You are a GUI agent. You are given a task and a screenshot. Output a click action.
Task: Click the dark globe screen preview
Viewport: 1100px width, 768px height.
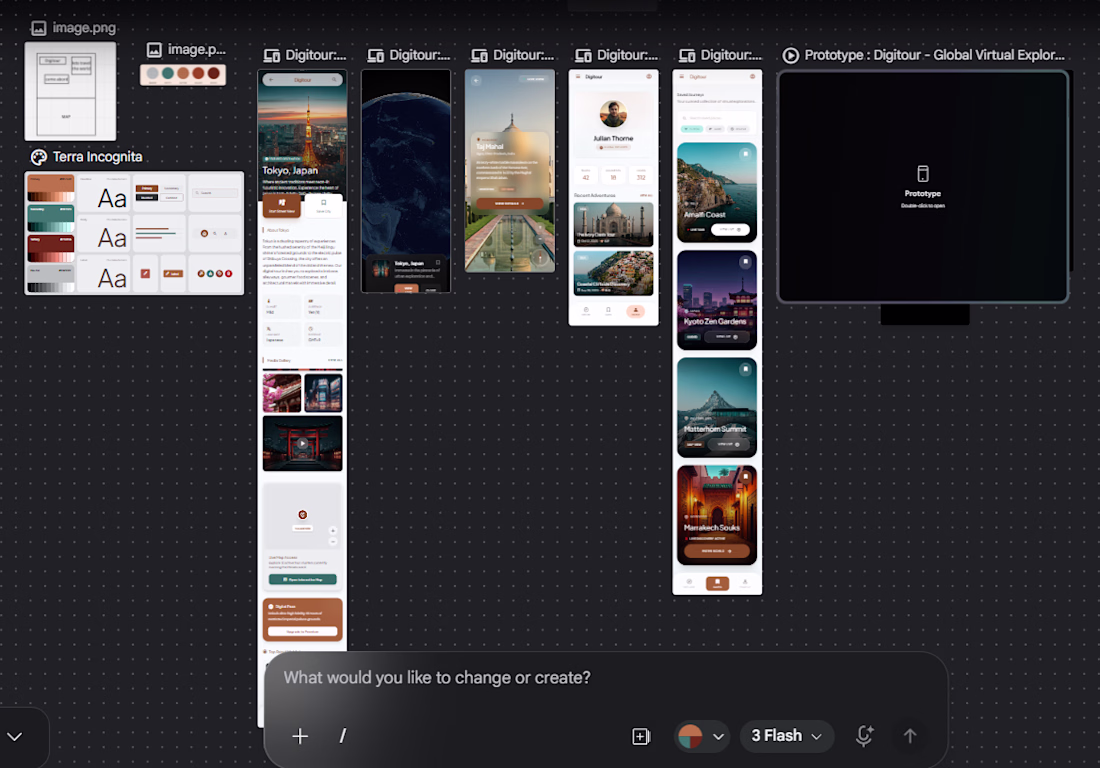coord(406,180)
